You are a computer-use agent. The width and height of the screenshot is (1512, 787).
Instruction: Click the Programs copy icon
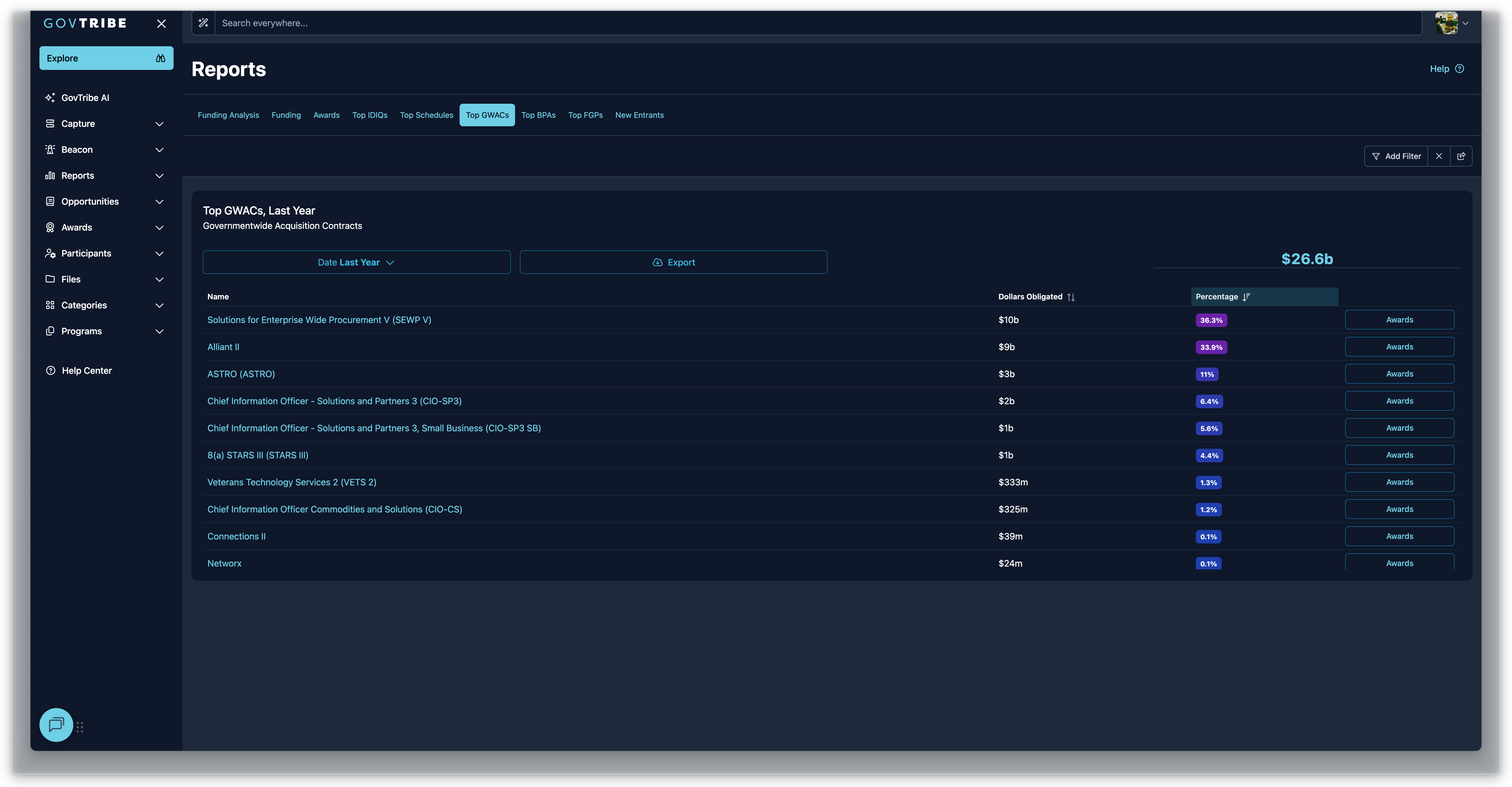coord(50,331)
